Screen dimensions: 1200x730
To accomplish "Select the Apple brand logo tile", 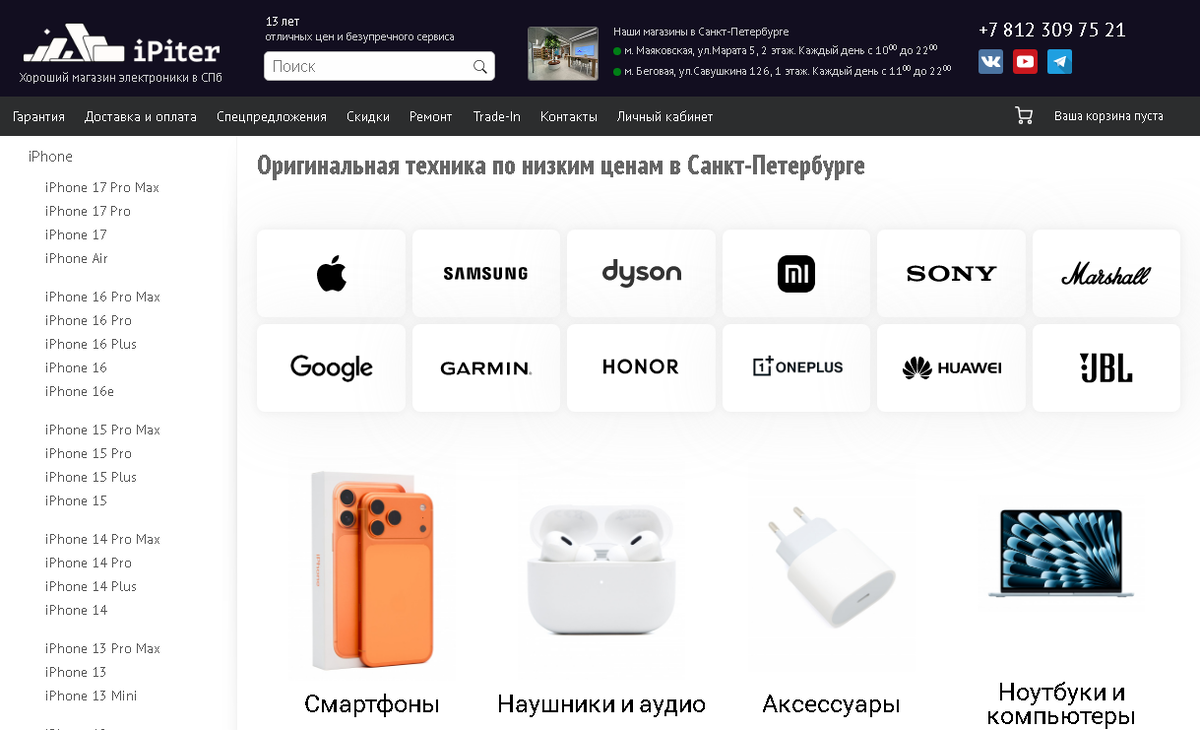I will [331, 273].
